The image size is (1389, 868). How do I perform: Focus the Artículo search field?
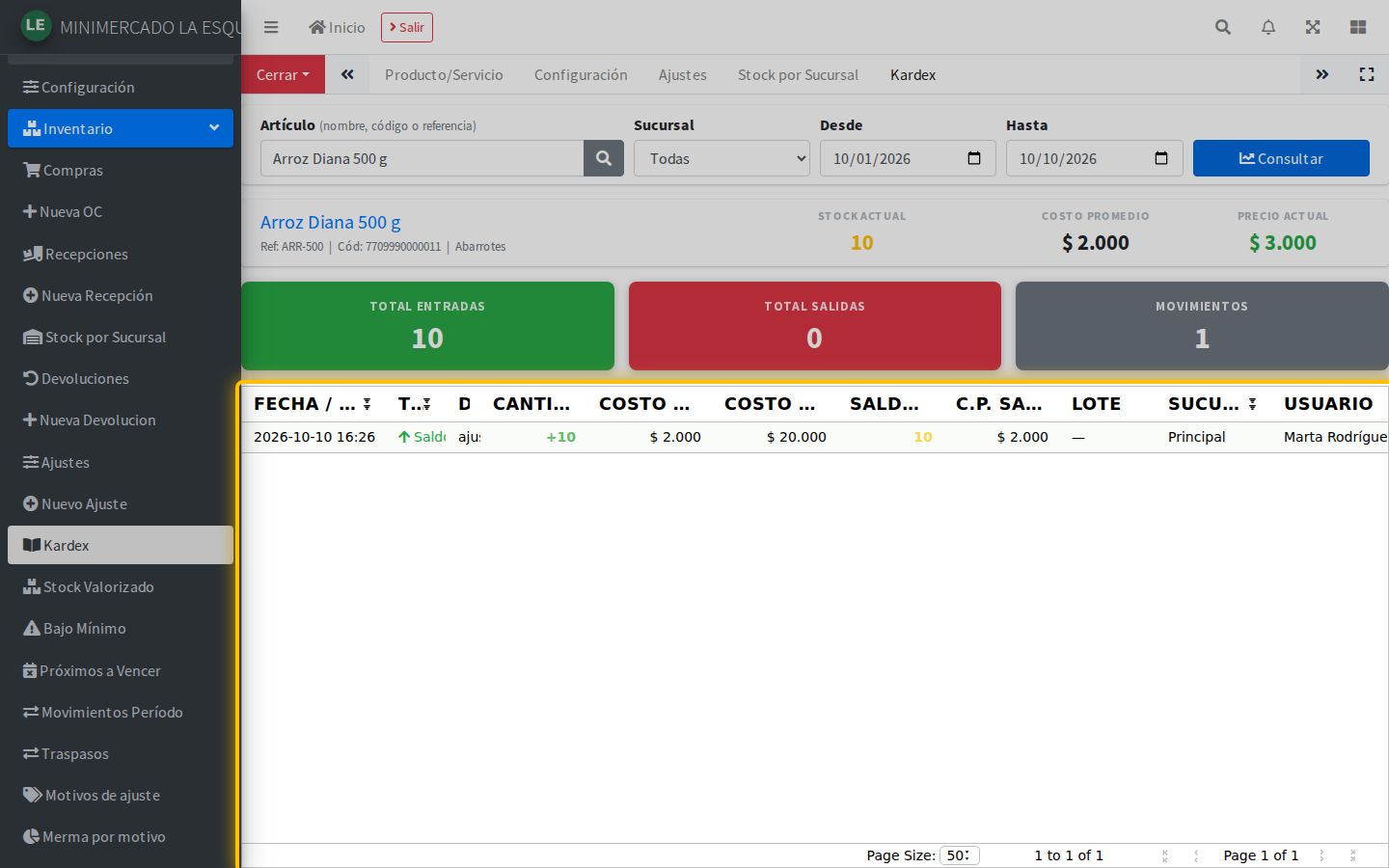(422, 158)
